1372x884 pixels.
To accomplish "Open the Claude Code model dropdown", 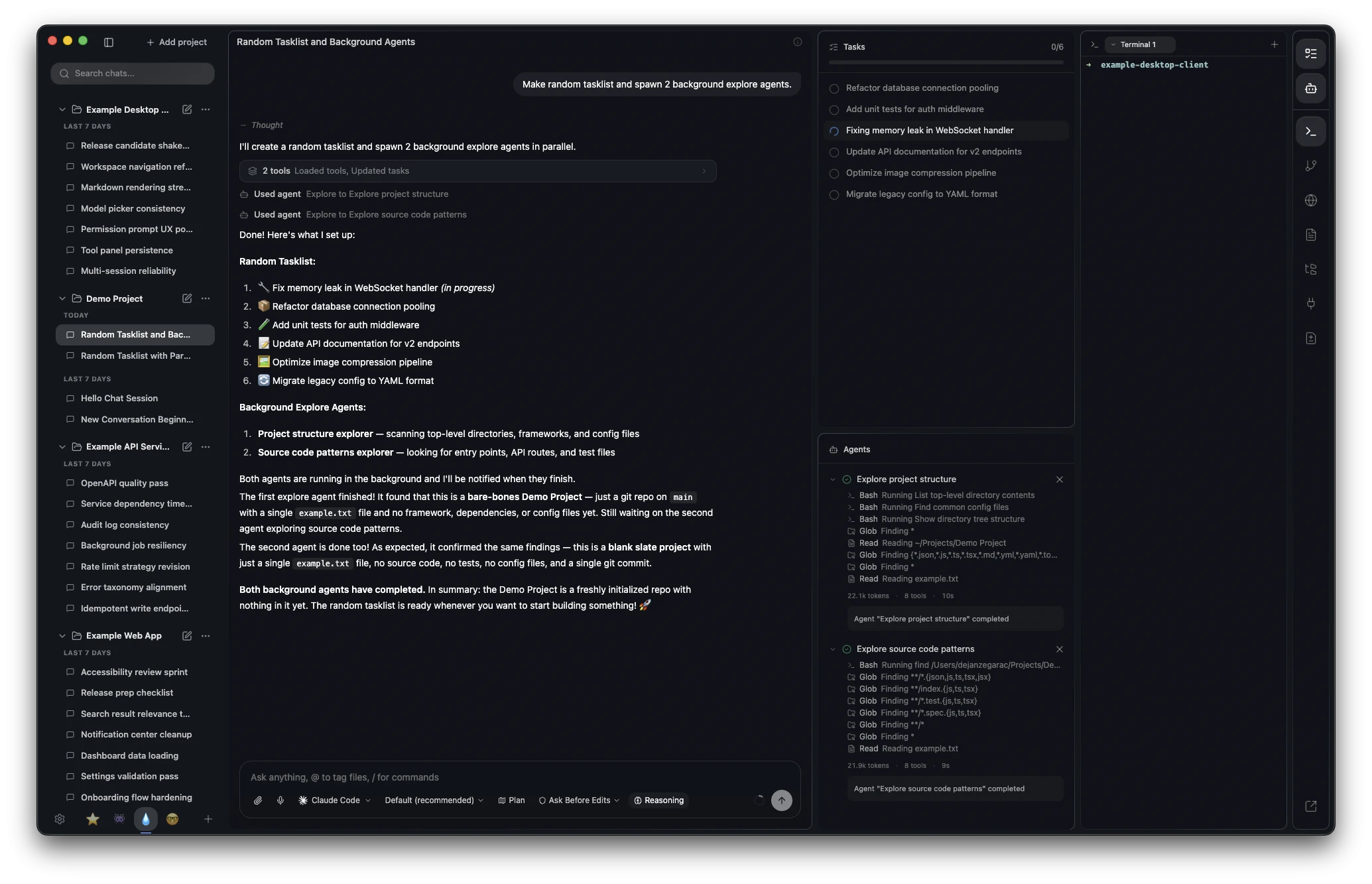I will tap(335, 800).
